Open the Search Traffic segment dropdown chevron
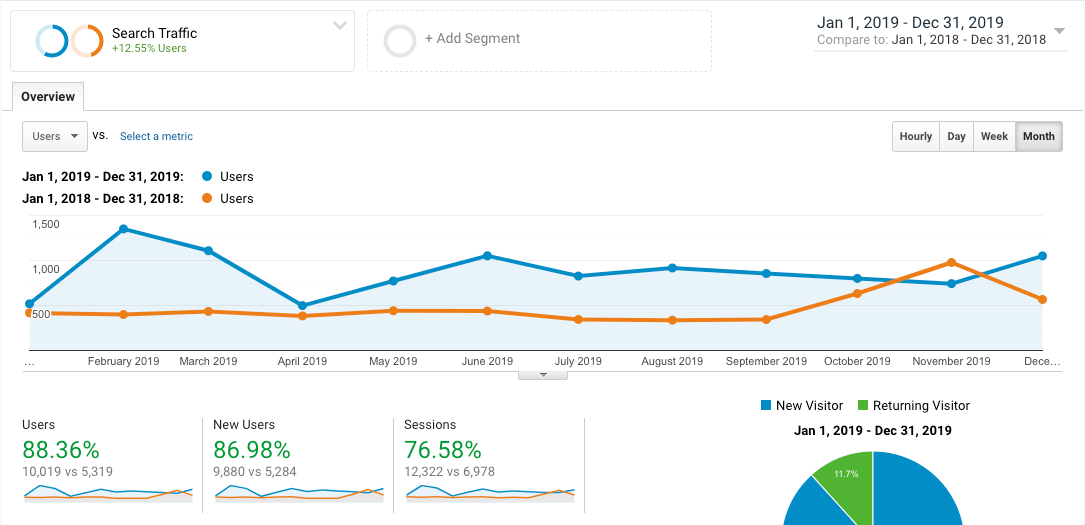 coord(340,26)
